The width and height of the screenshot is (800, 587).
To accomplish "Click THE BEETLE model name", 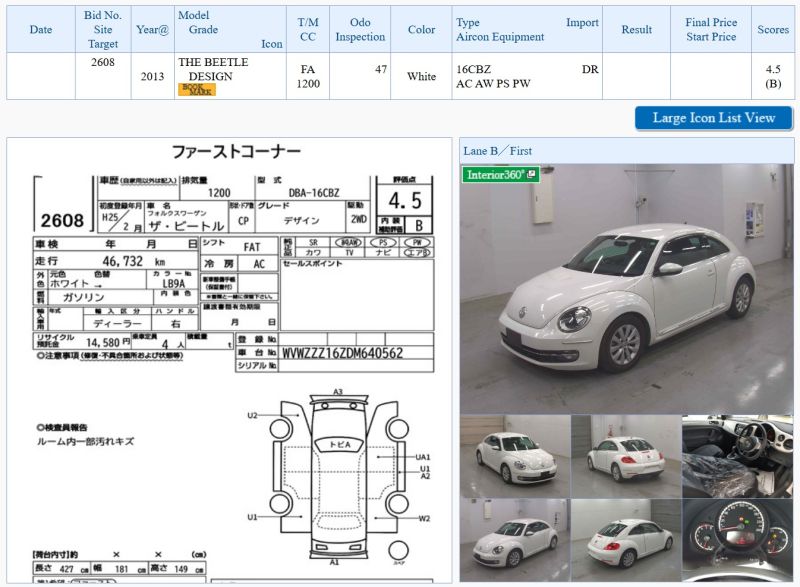I will click(x=213, y=62).
